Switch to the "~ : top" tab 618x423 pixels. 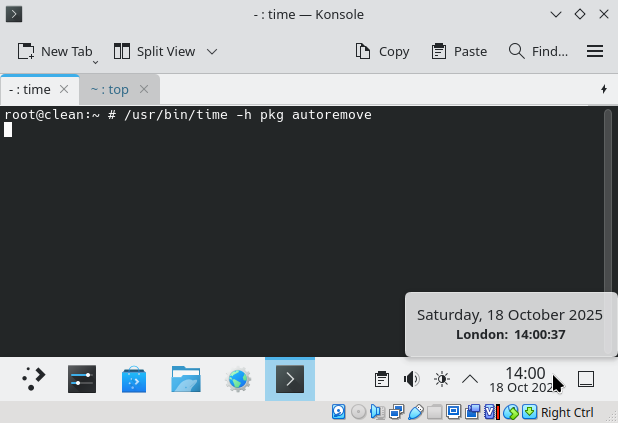pos(110,89)
